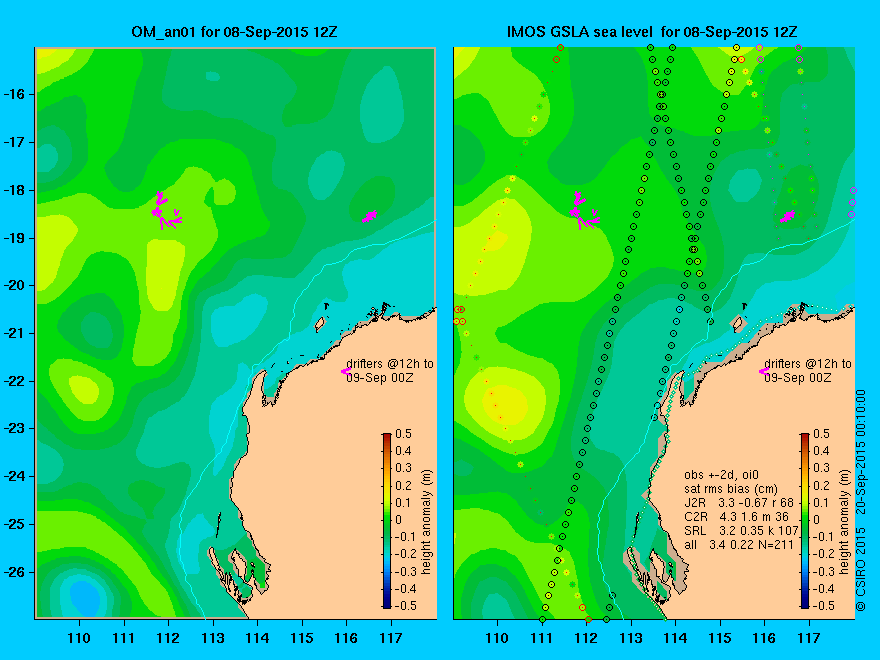Click the 'height anomaly (m)' label on left colorbar
This screenshot has height=660, width=880.
tap(427, 522)
